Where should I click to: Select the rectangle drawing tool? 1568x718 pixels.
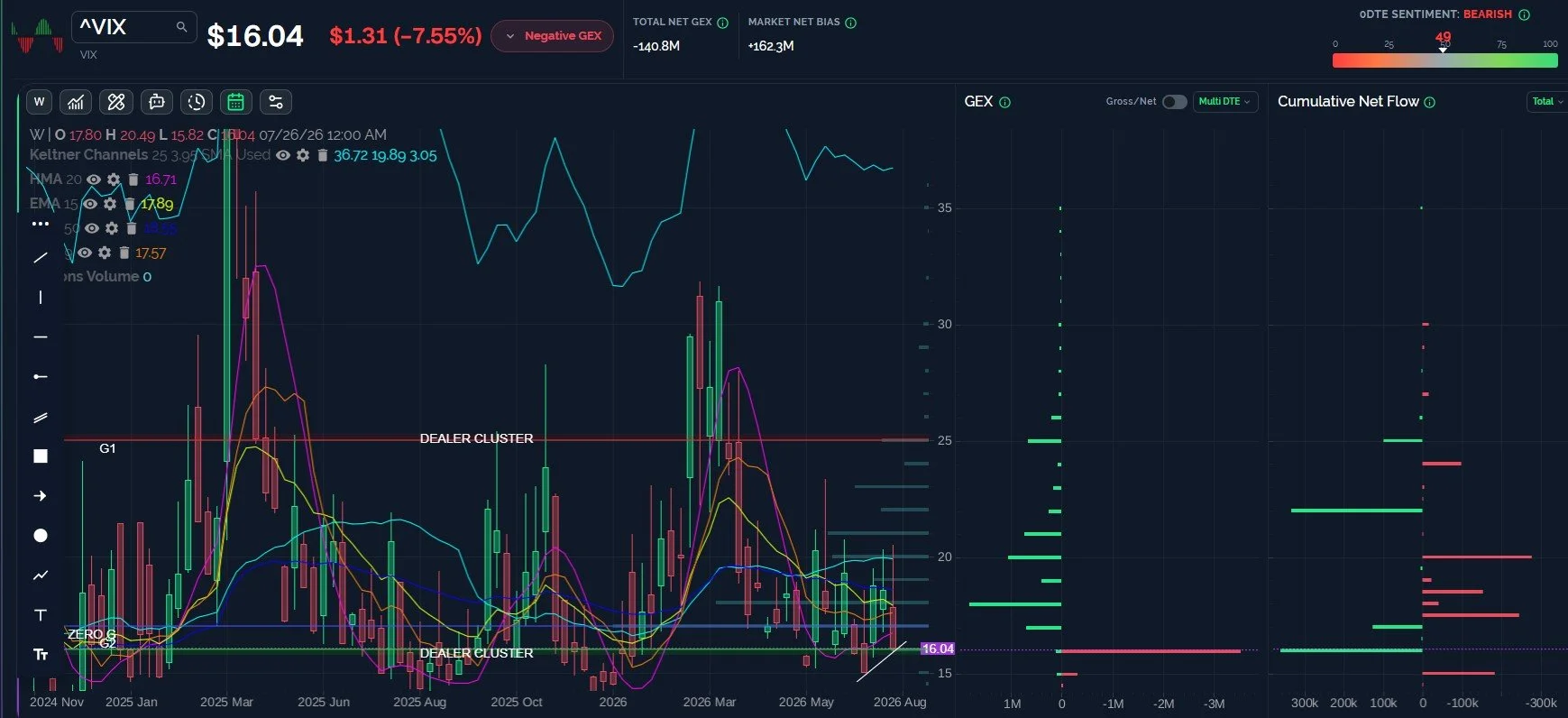tap(41, 456)
